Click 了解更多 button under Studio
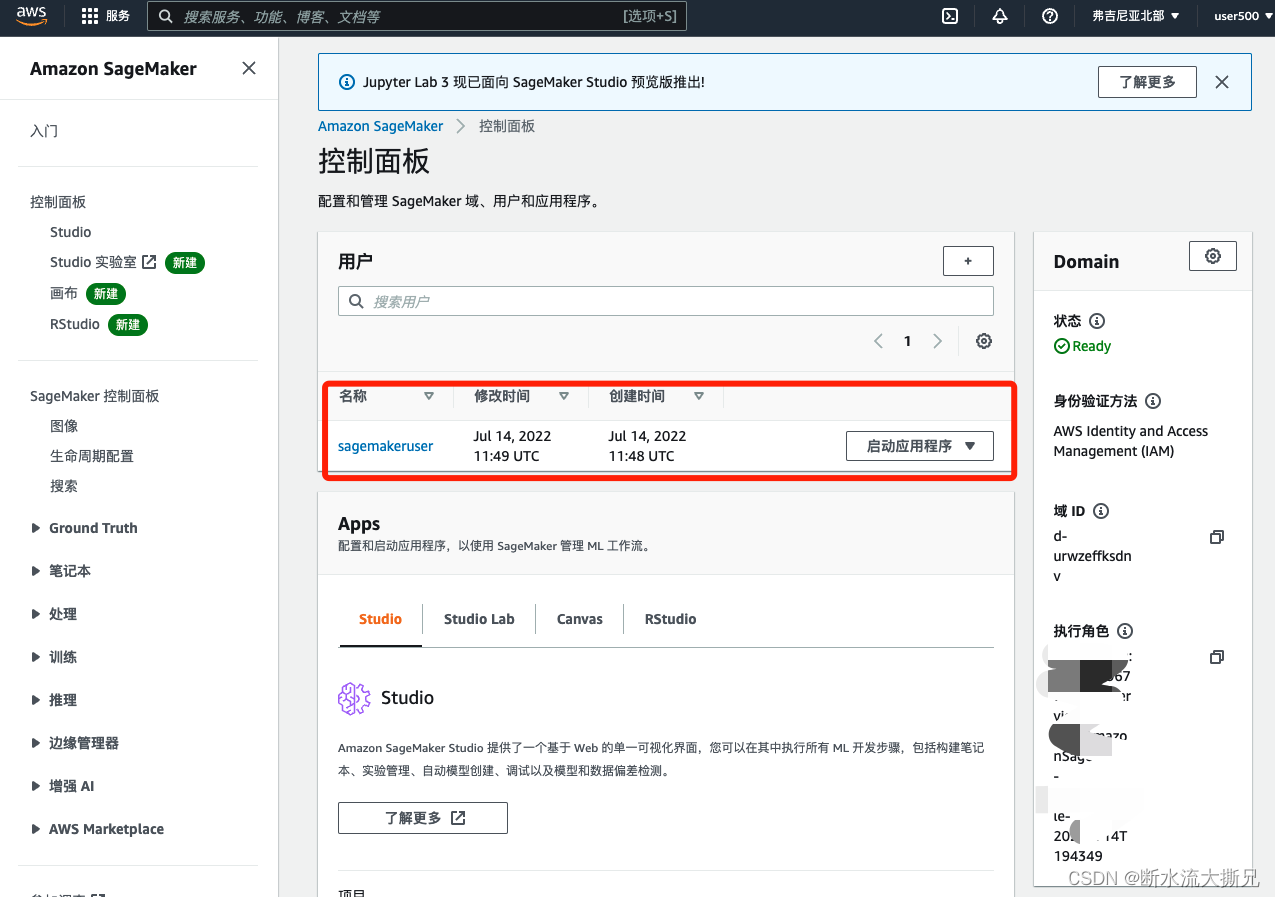 pyautogui.click(x=423, y=818)
